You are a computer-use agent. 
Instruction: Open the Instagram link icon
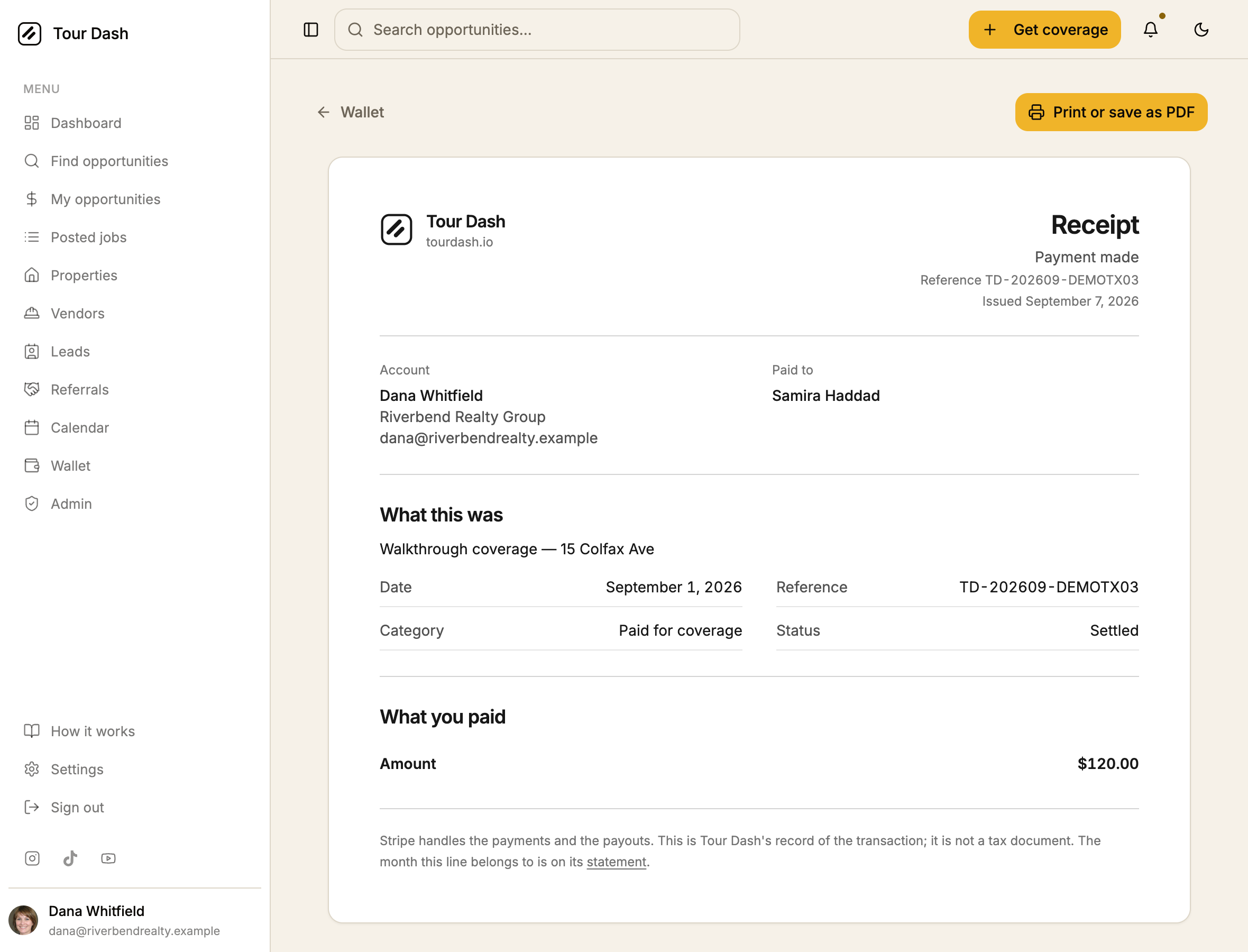coord(32,858)
